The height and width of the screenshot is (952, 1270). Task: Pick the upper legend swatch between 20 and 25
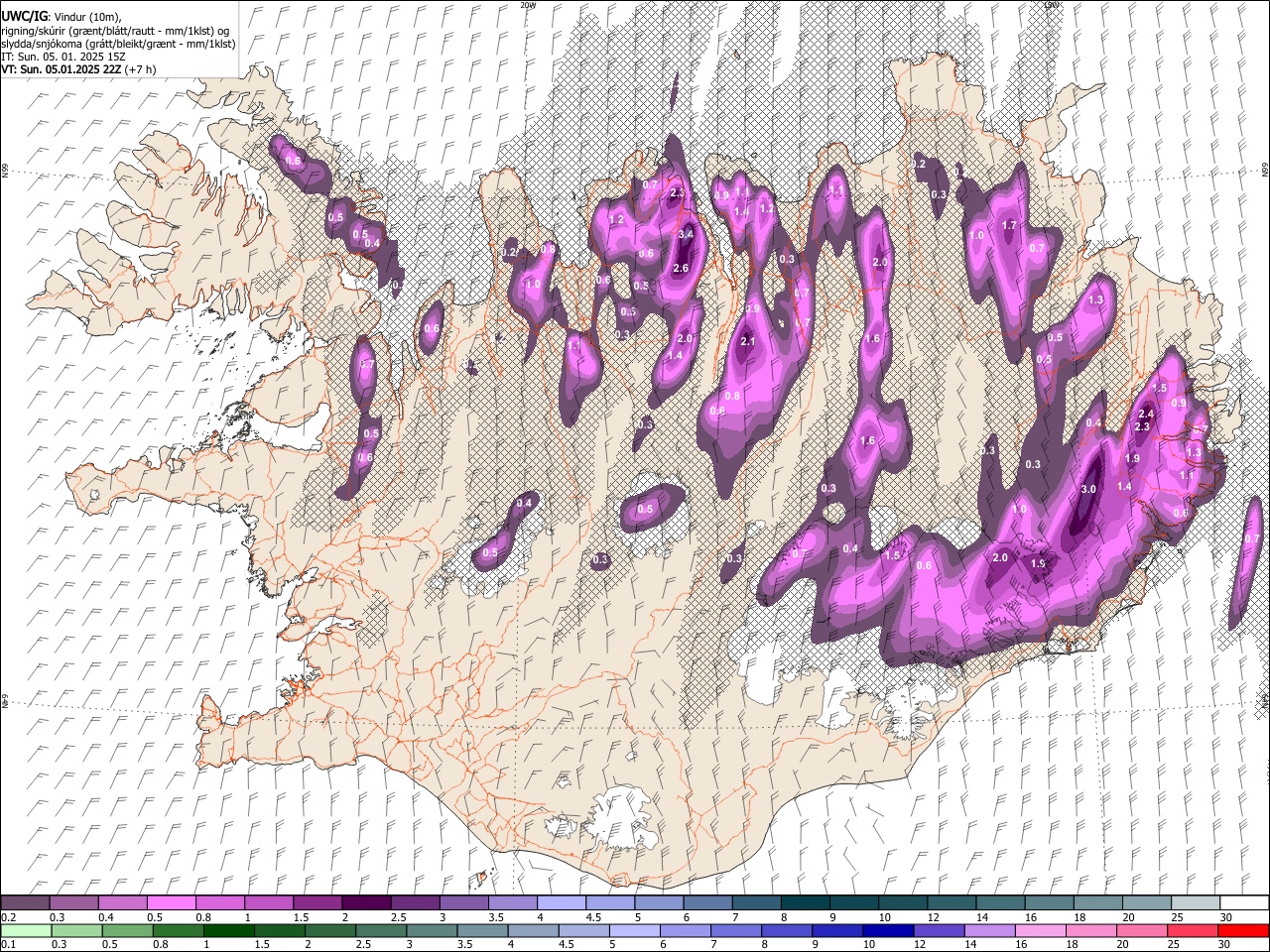pyautogui.click(x=1146, y=902)
